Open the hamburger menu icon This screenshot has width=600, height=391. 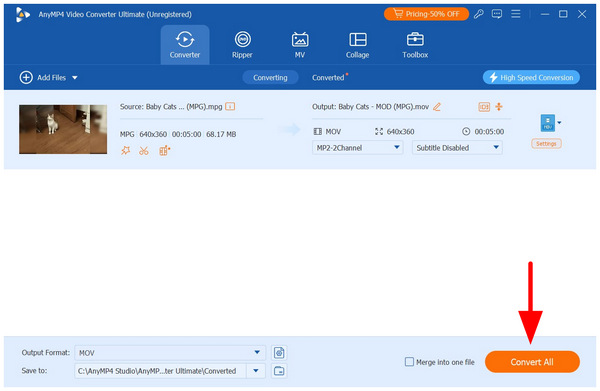coord(516,14)
